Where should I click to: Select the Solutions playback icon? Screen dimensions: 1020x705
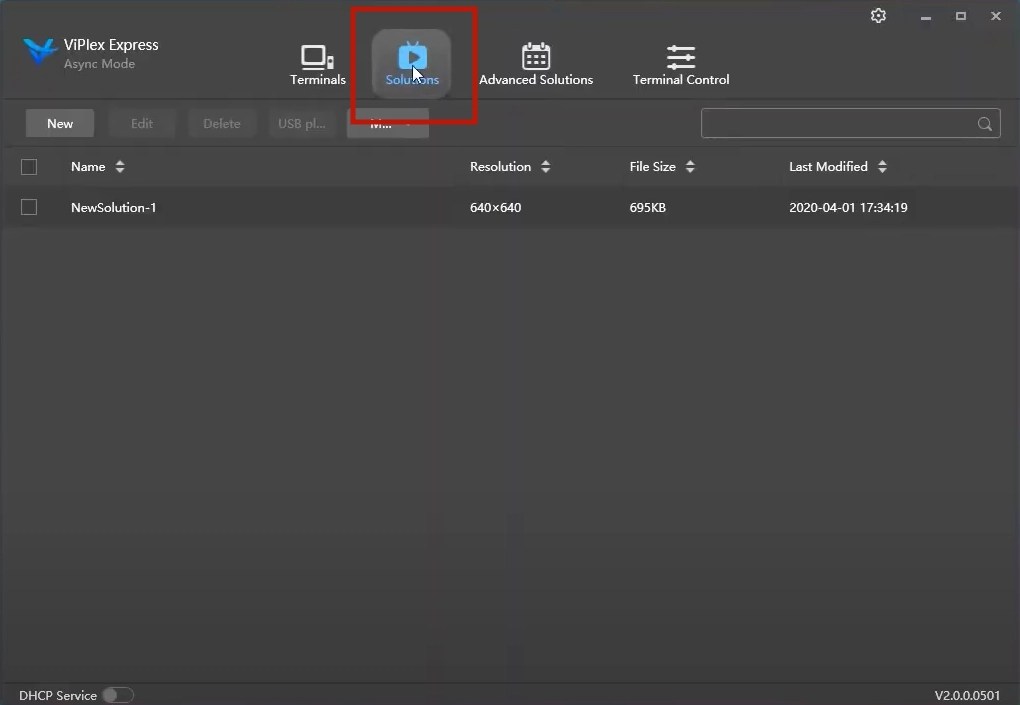click(412, 57)
